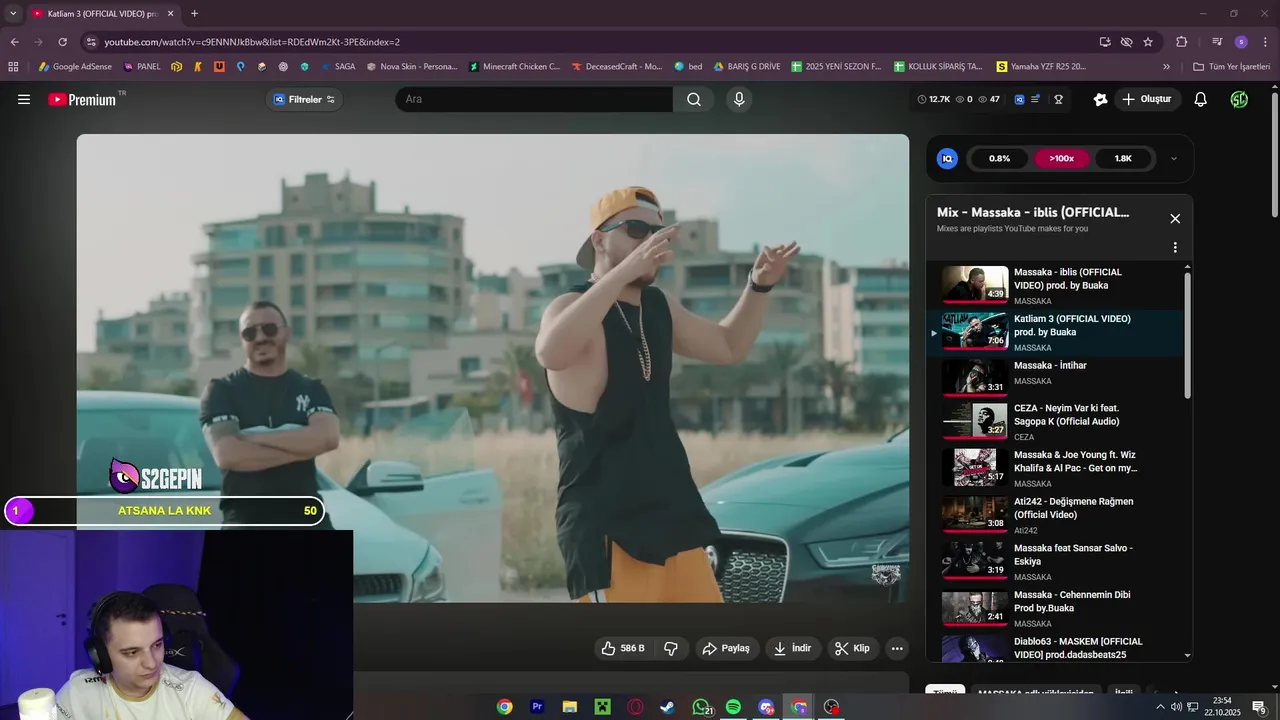Click the round vidIQ badge in score panel
Image resolution: width=1280 pixels, height=720 pixels.
947,158
